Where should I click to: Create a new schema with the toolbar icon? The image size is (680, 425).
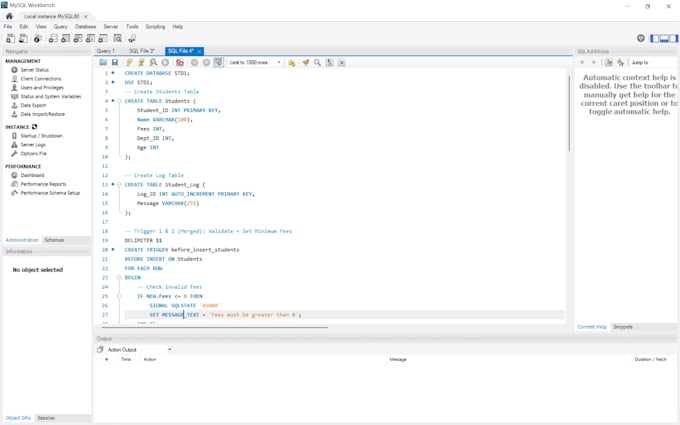pyautogui.click(x=53, y=39)
